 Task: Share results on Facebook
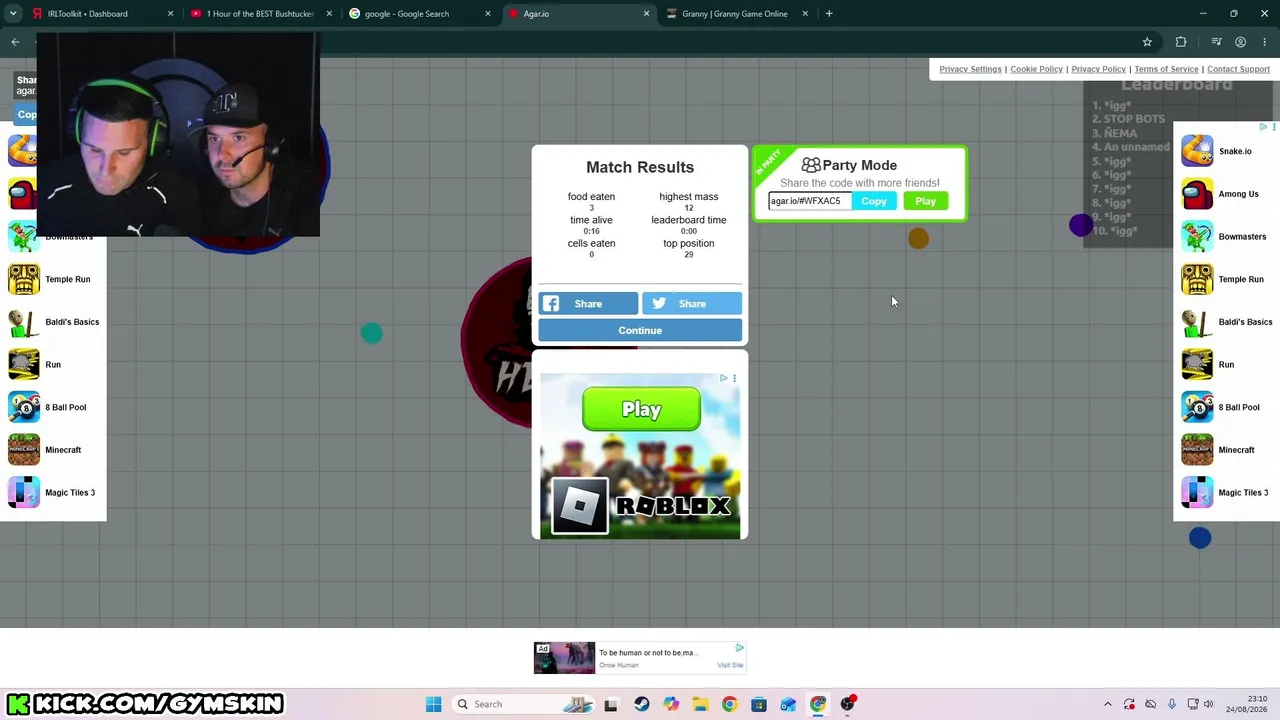(588, 304)
